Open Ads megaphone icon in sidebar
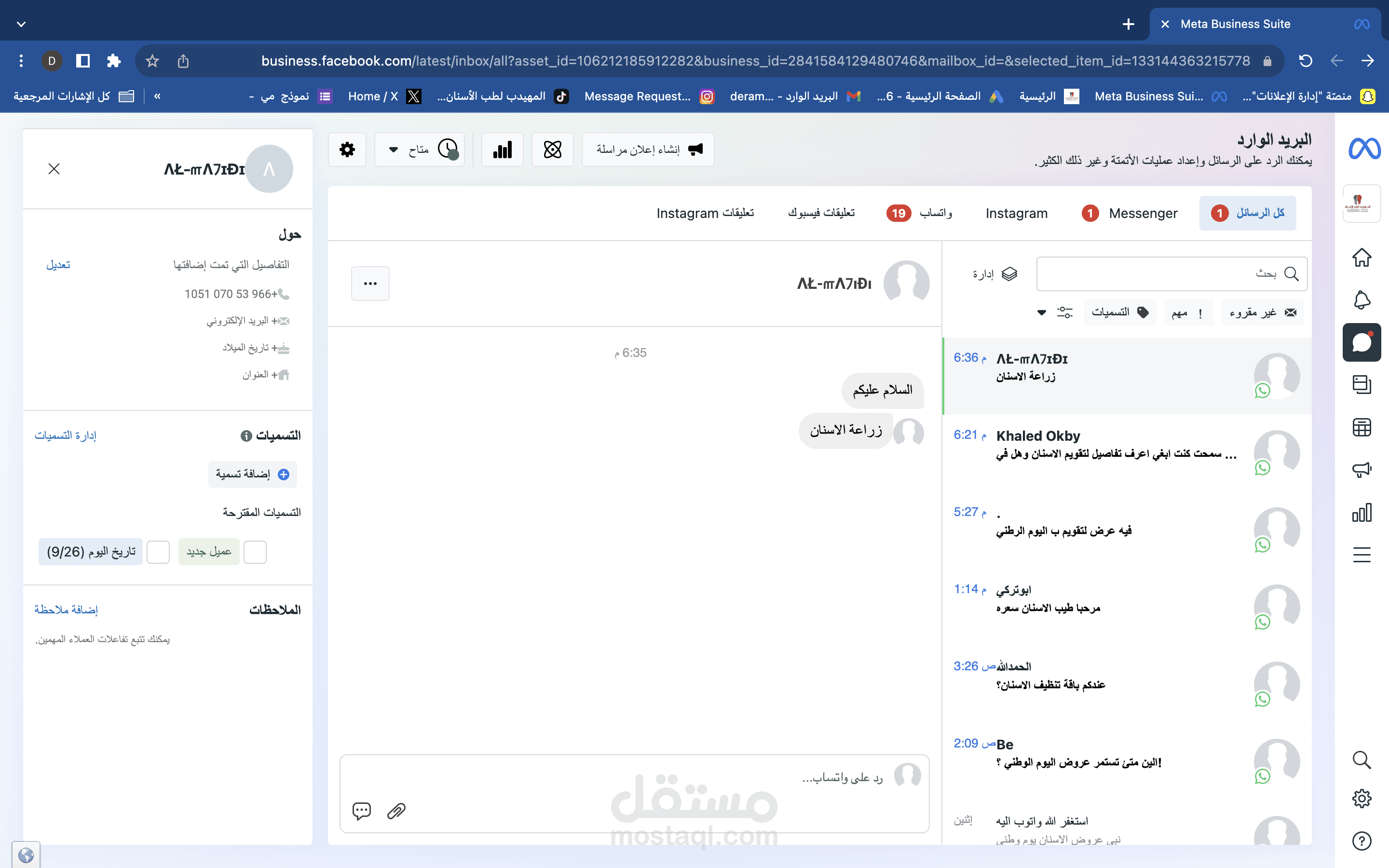This screenshot has height=868, width=1389. tap(1362, 470)
